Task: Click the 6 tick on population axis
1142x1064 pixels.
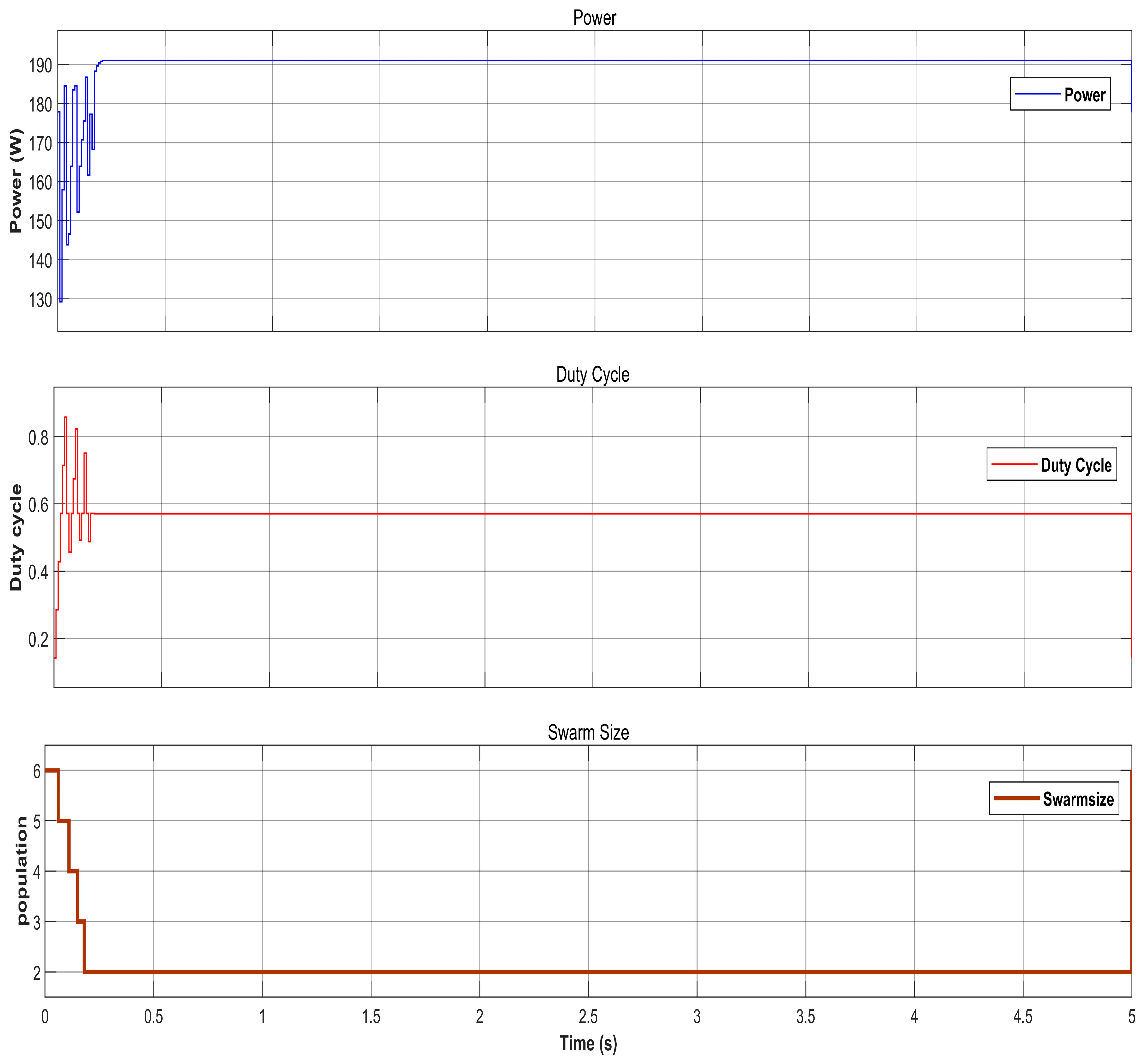Action: point(37,771)
